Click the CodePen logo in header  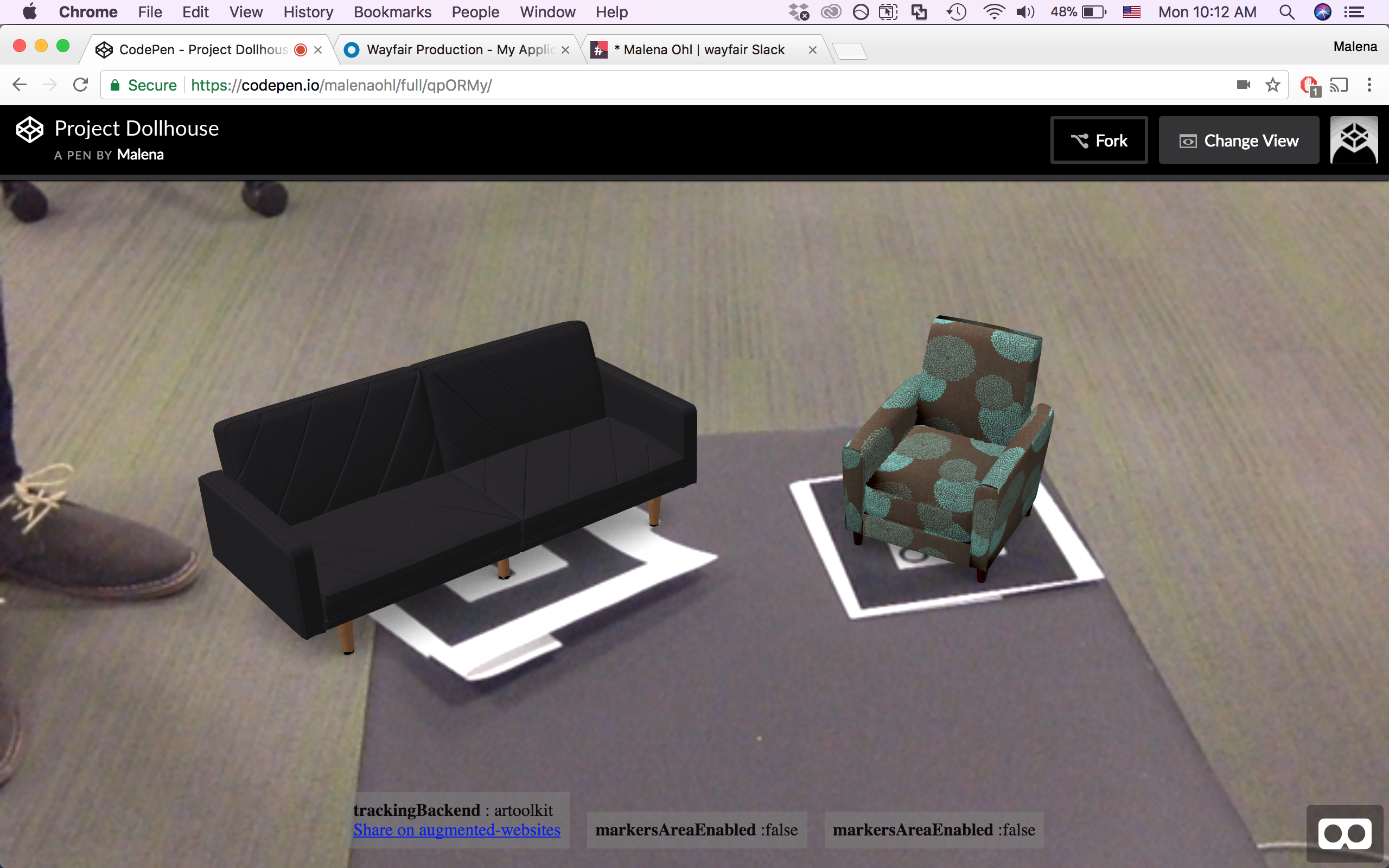click(30, 130)
